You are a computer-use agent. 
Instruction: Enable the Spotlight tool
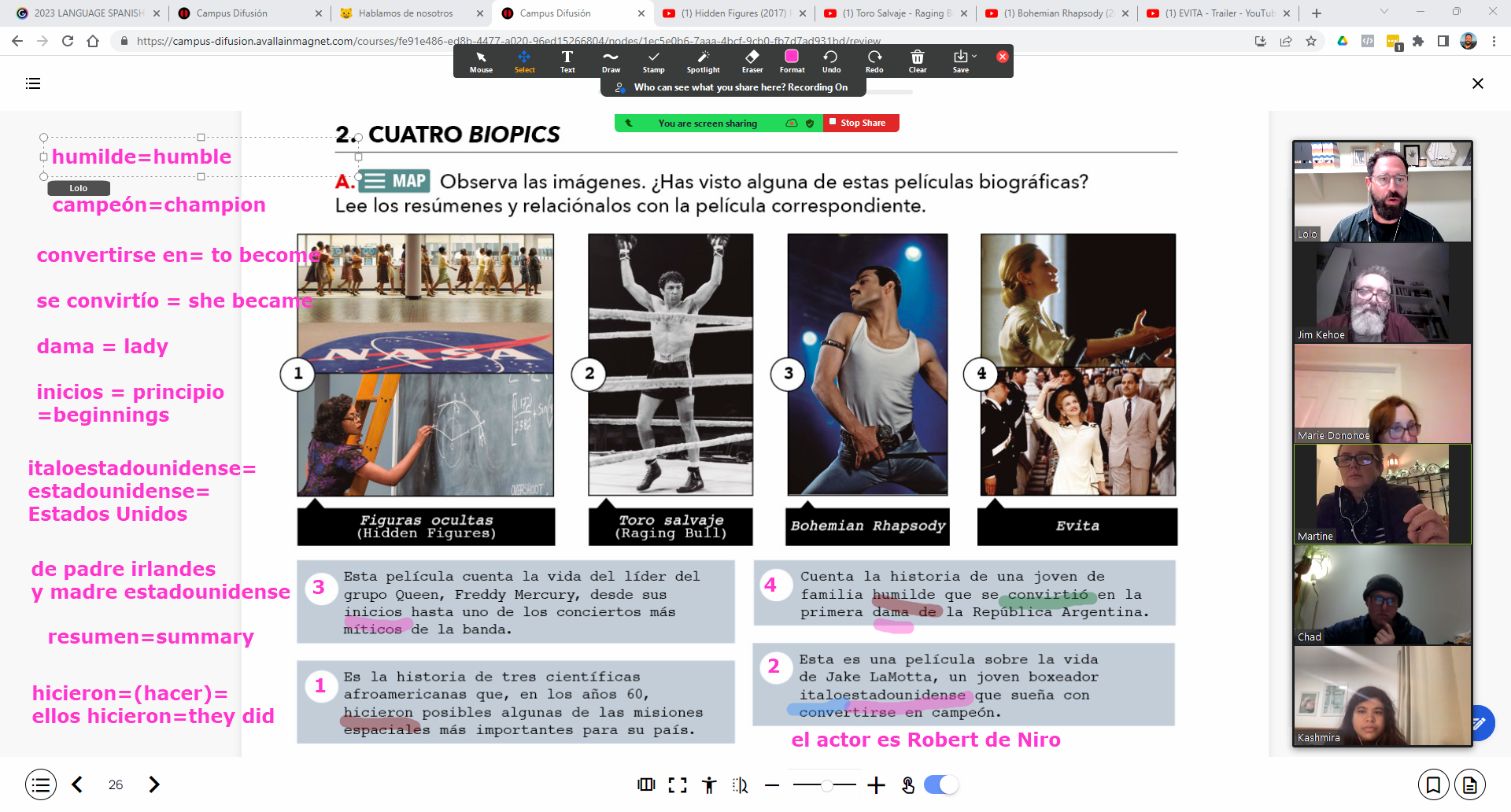(x=703, y=61)
